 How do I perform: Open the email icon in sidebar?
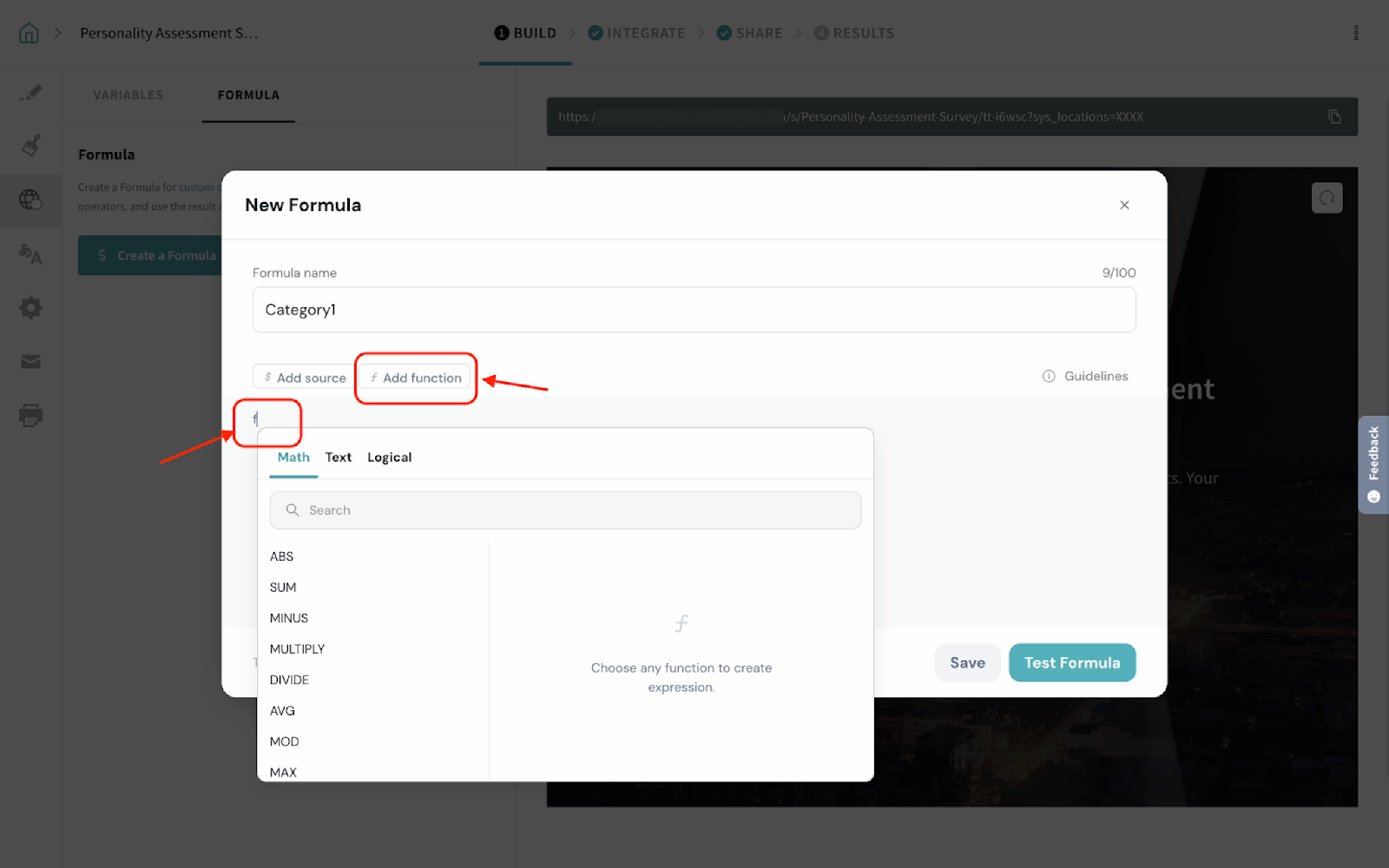click(x=30, y=361)
